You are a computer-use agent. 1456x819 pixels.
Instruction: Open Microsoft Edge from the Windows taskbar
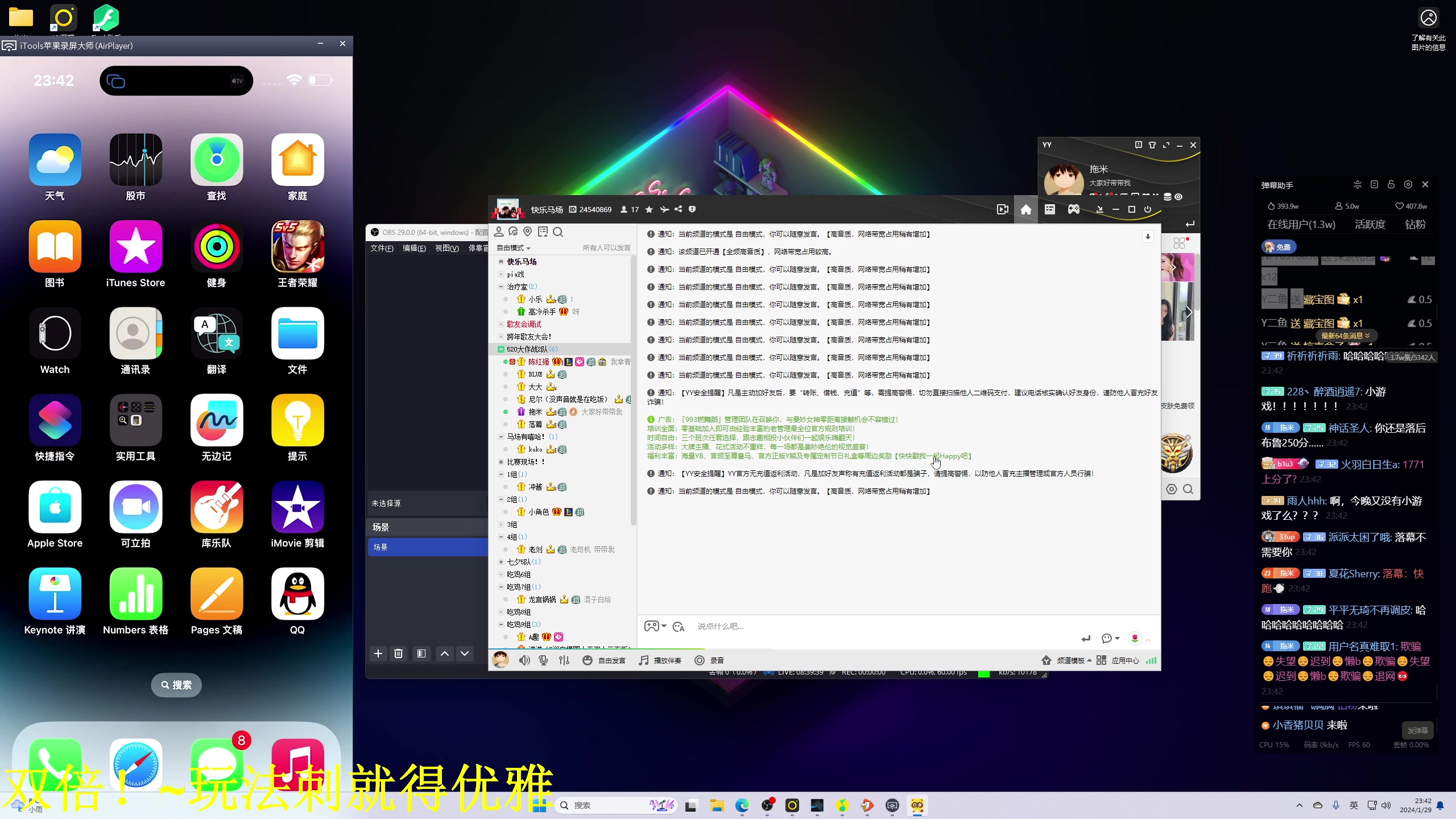tap(742, 805)
